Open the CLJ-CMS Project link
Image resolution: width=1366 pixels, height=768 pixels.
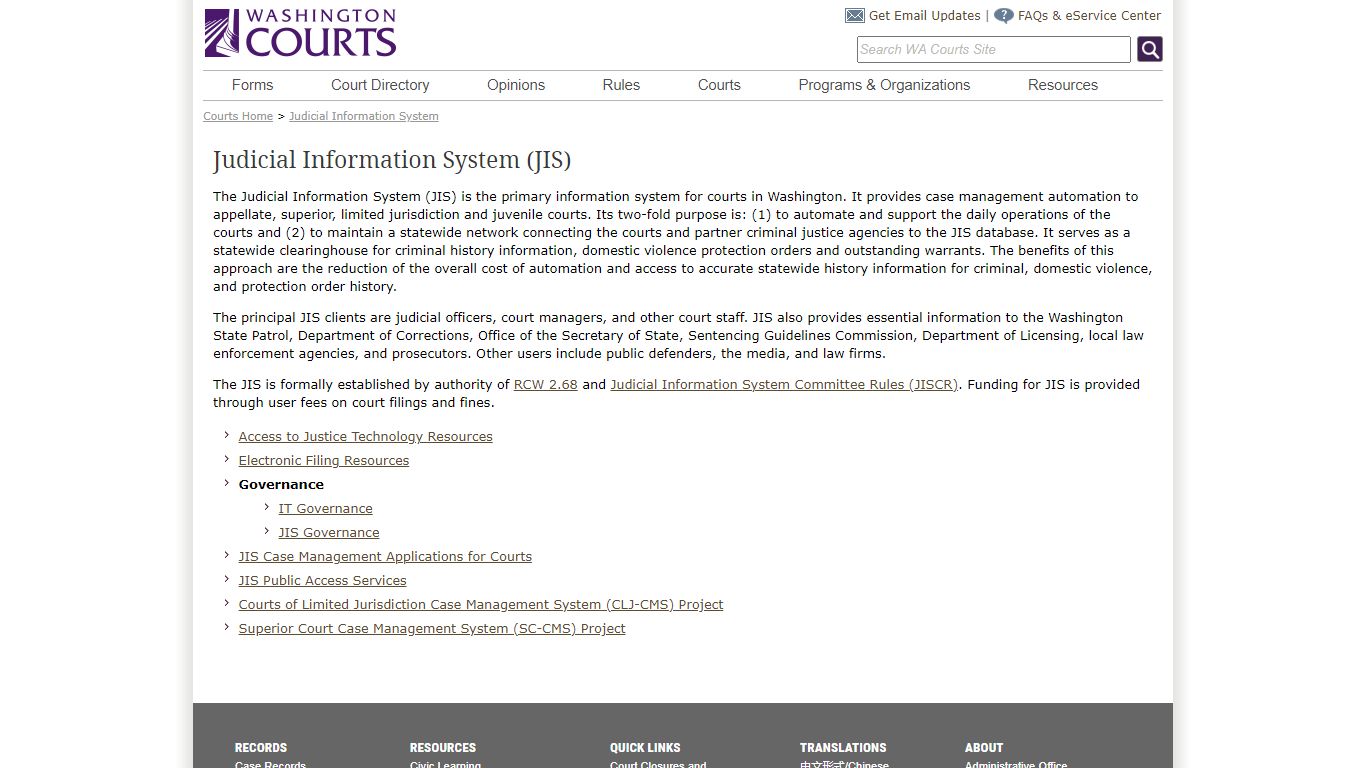pos(481,604)
